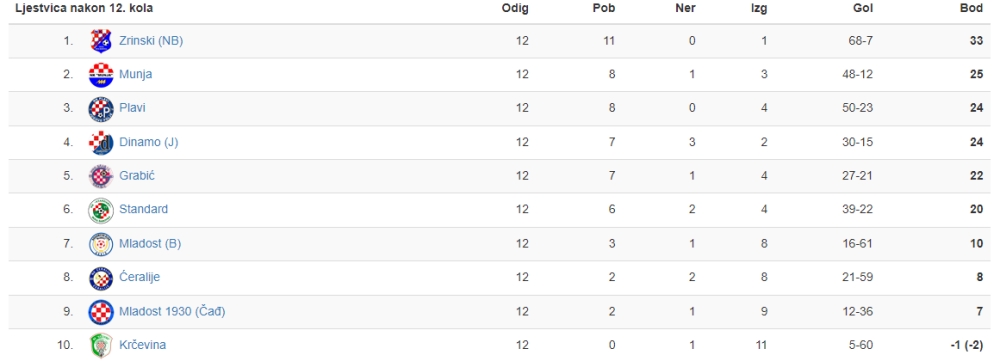Open the Mladost (B) team link

click(151, 244)
